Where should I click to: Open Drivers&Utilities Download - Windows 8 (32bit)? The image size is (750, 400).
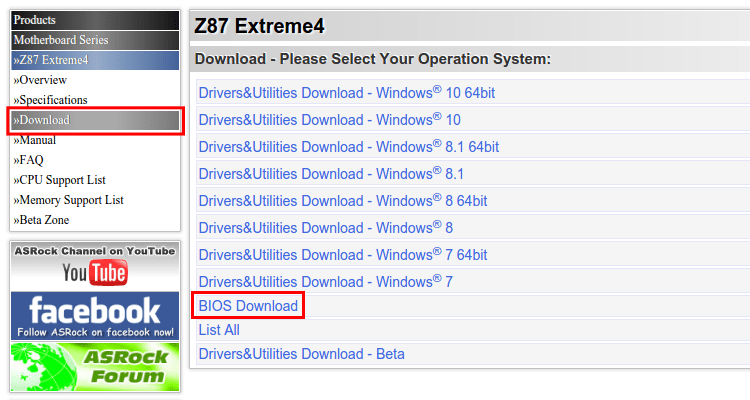click(326, 228)
